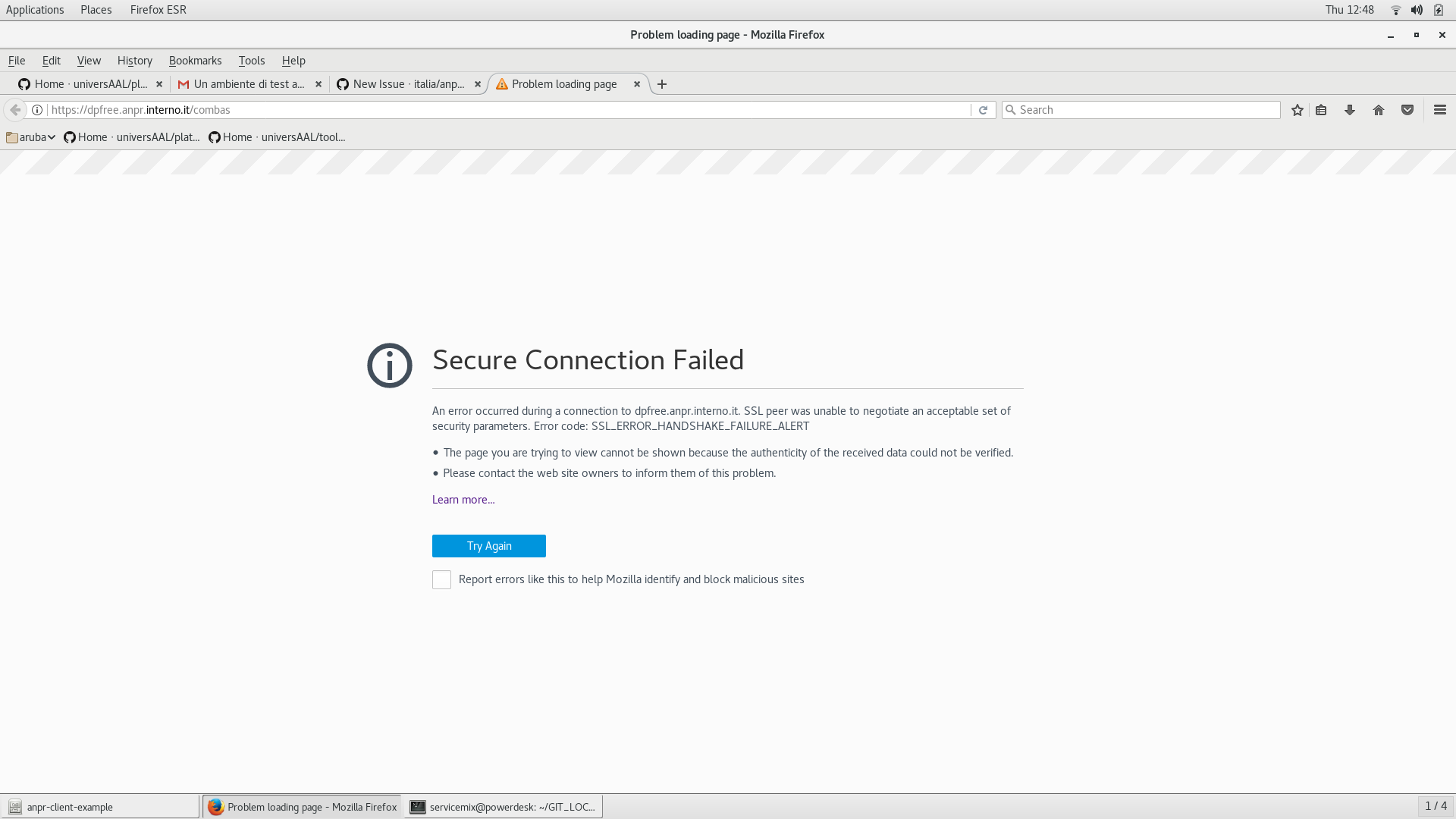
Task: Click the Try Again button
Action: [488, 545]
